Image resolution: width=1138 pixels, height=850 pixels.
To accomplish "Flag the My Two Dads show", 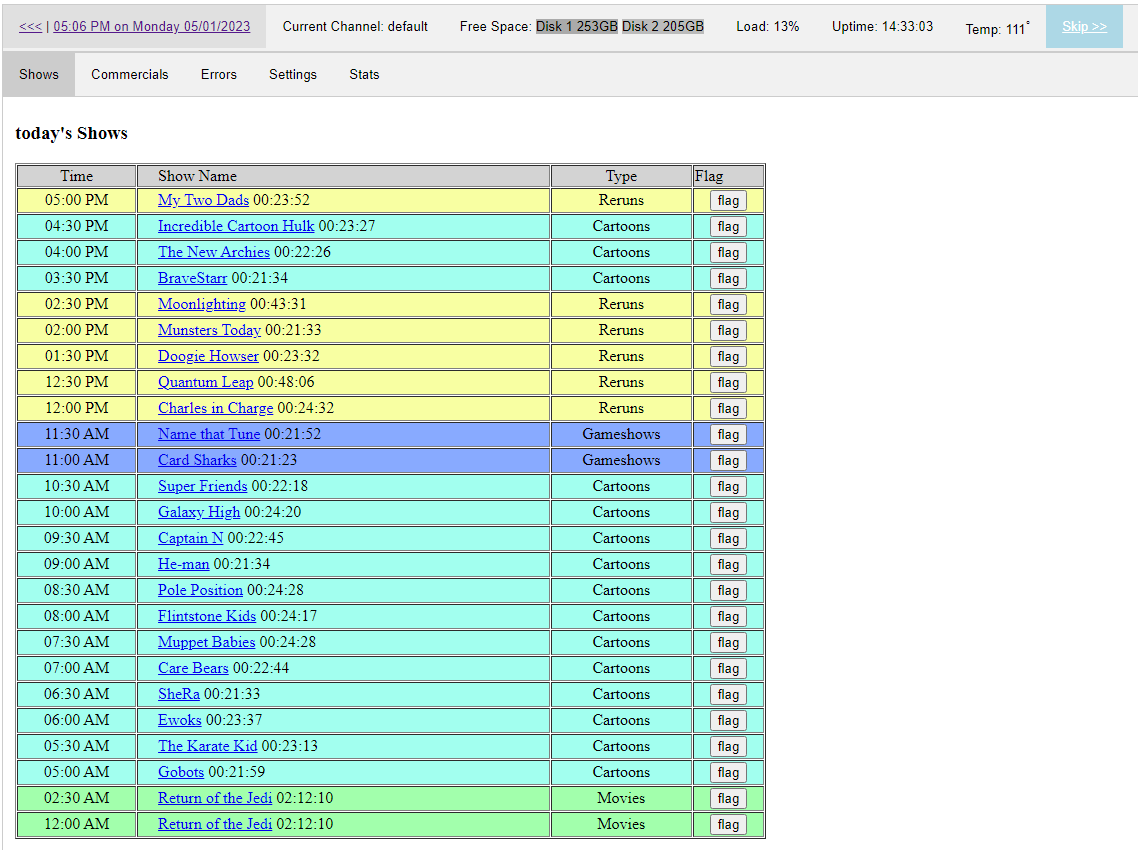I will 728,201.
